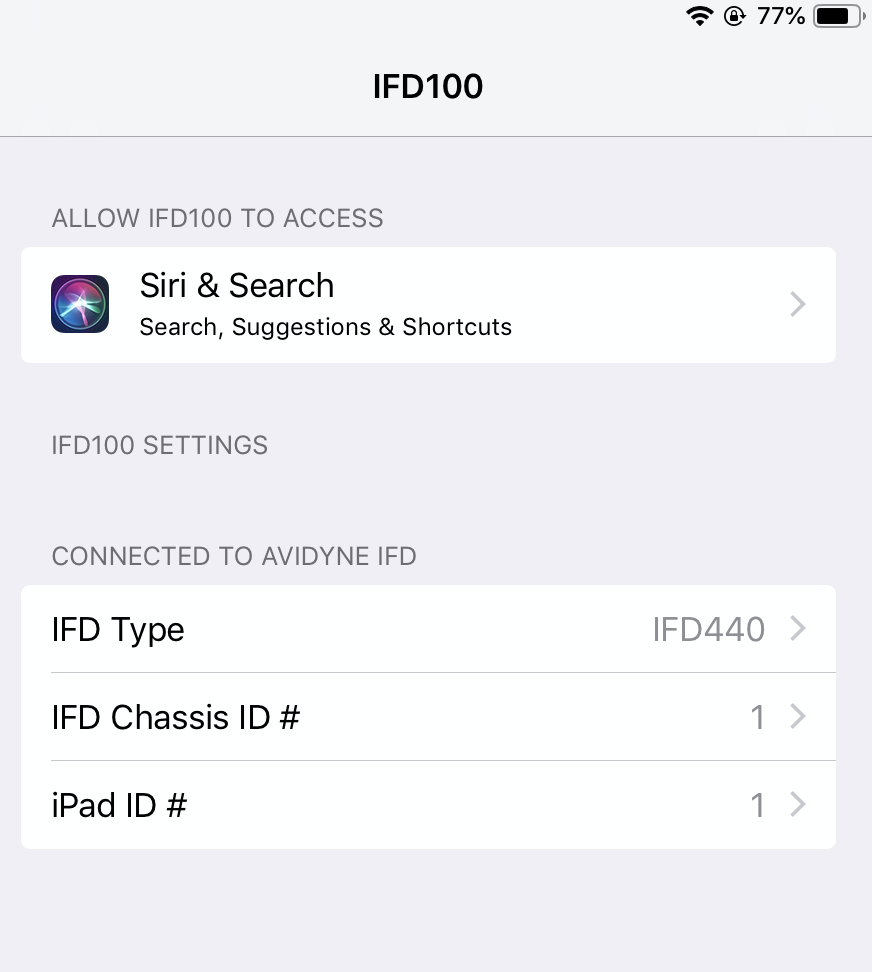Tap the IFD100 Settings section header

(x=159, y=445)
